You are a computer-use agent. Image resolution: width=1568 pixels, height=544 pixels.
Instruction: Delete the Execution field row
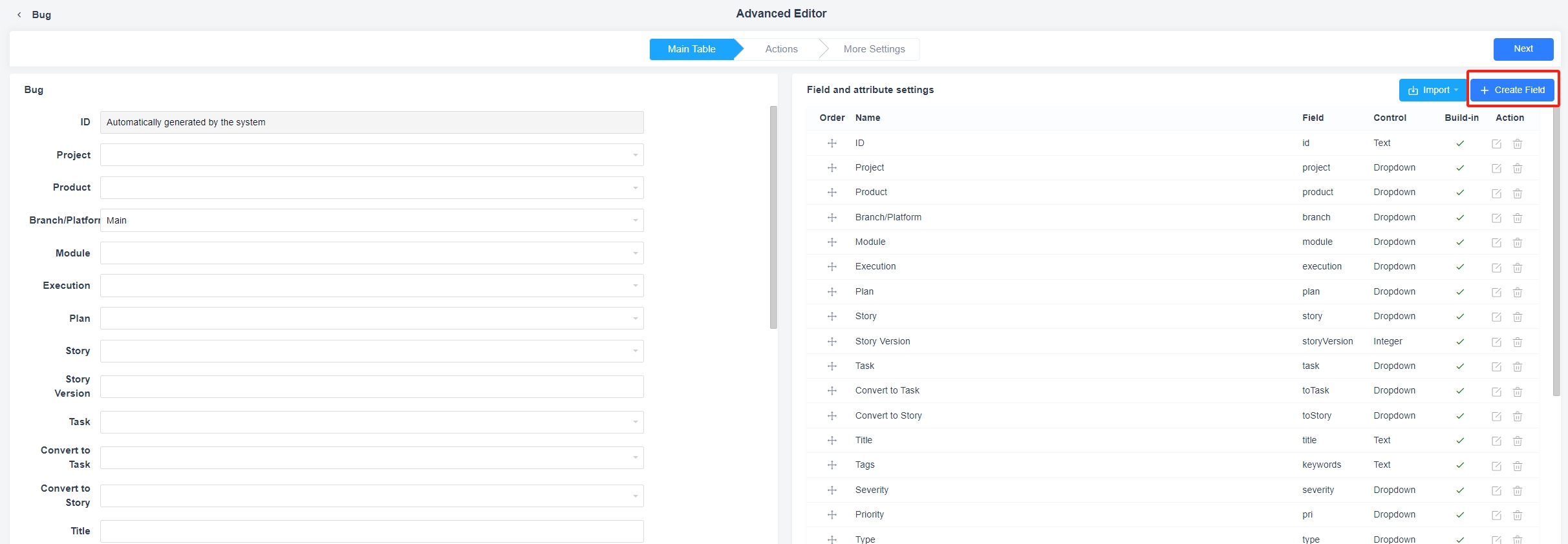(1518, 267)
